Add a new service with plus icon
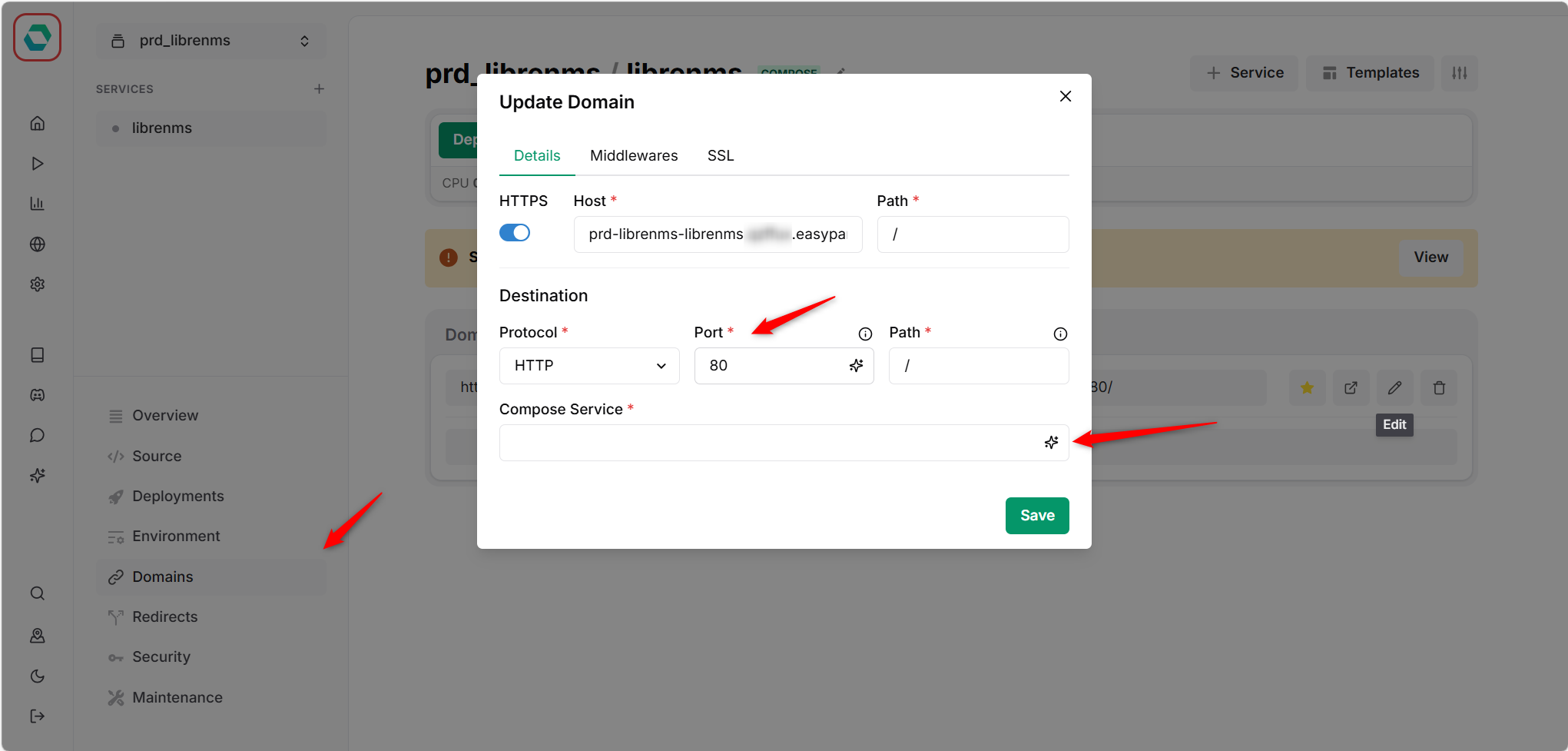Screen dimensions: 1568x751 click(x=319, y=89)
